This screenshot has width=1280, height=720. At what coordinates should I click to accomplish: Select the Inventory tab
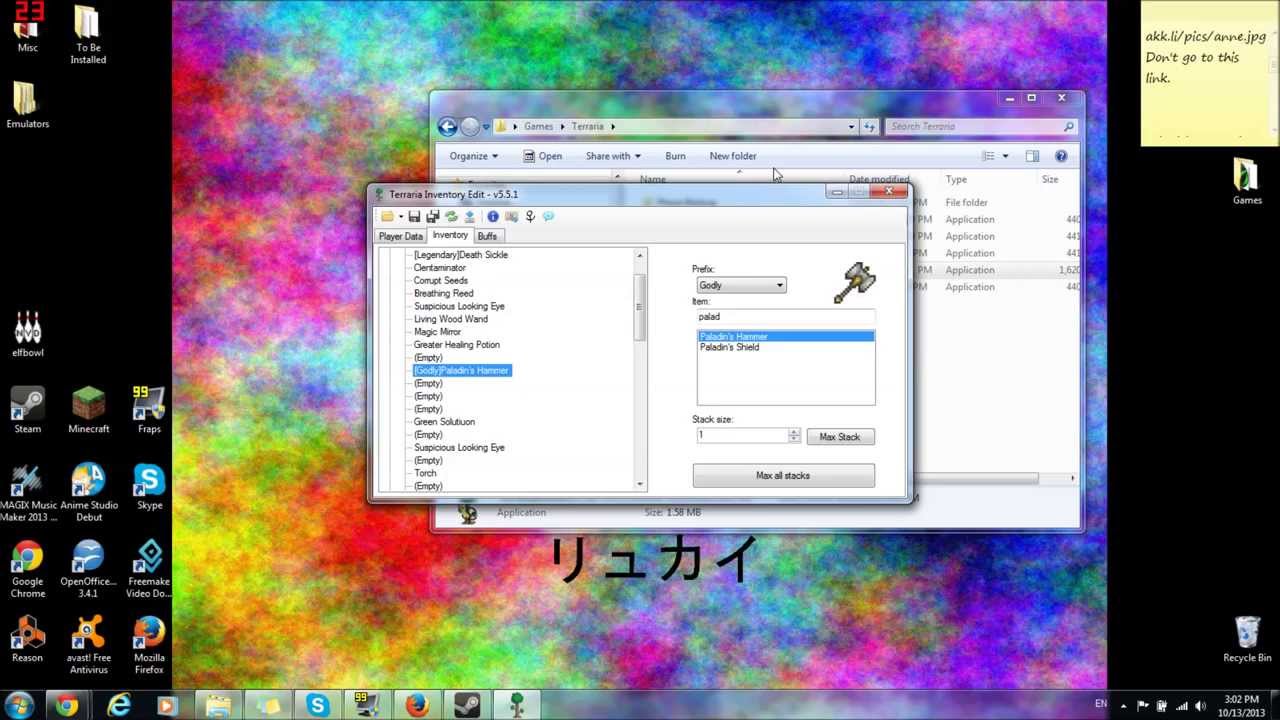click(450, 235)
